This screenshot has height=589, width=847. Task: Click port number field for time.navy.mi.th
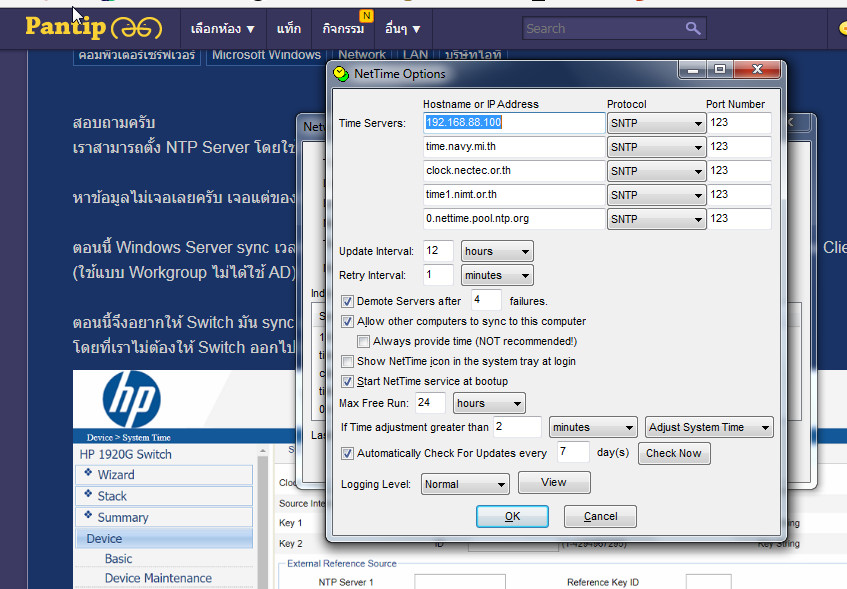pyautogui.click(x=740, y=147)
